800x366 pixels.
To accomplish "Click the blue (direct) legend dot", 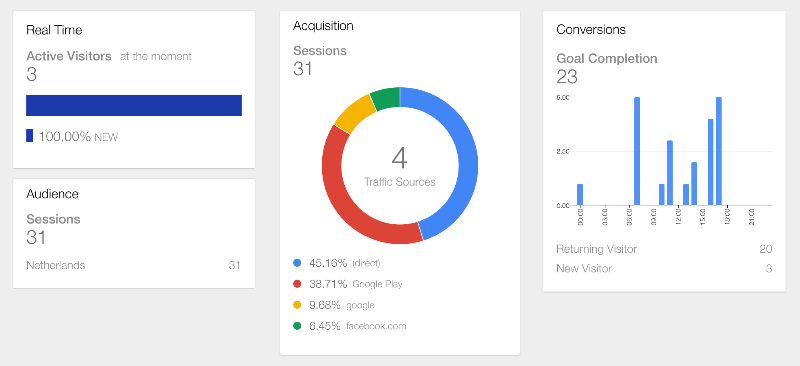I will pos(297,263).
